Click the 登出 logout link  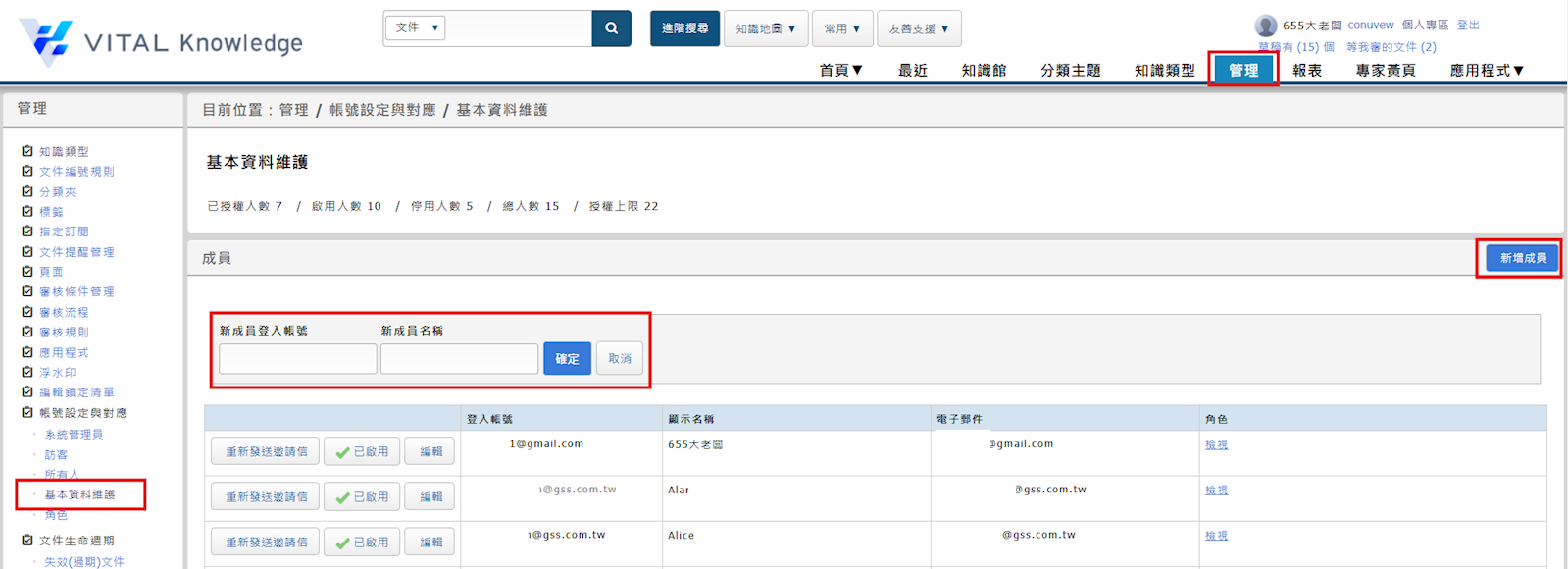click(x=1467, y=26)
